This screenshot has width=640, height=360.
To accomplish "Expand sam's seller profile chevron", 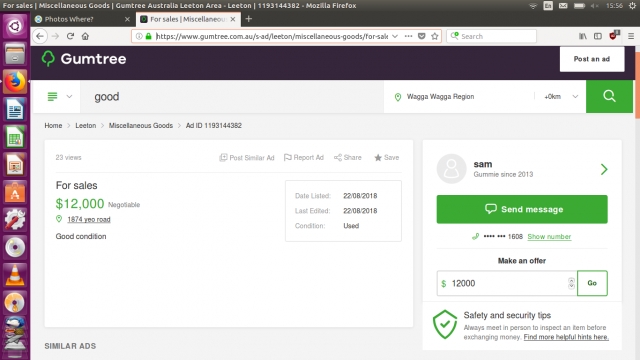I will point(604,169).
